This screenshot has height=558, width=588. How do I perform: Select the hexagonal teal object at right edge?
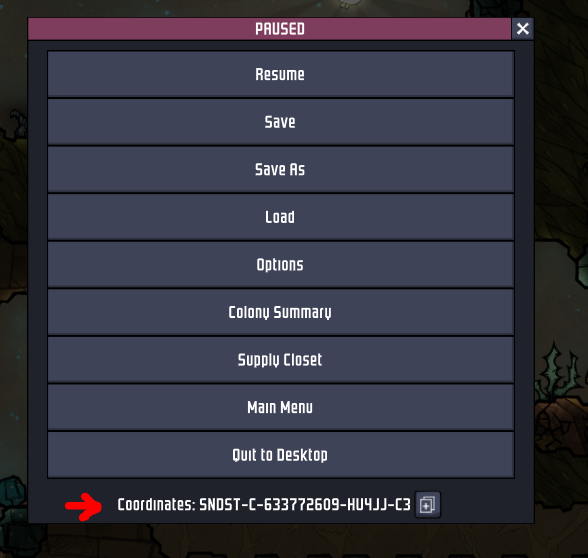[582, 269]
